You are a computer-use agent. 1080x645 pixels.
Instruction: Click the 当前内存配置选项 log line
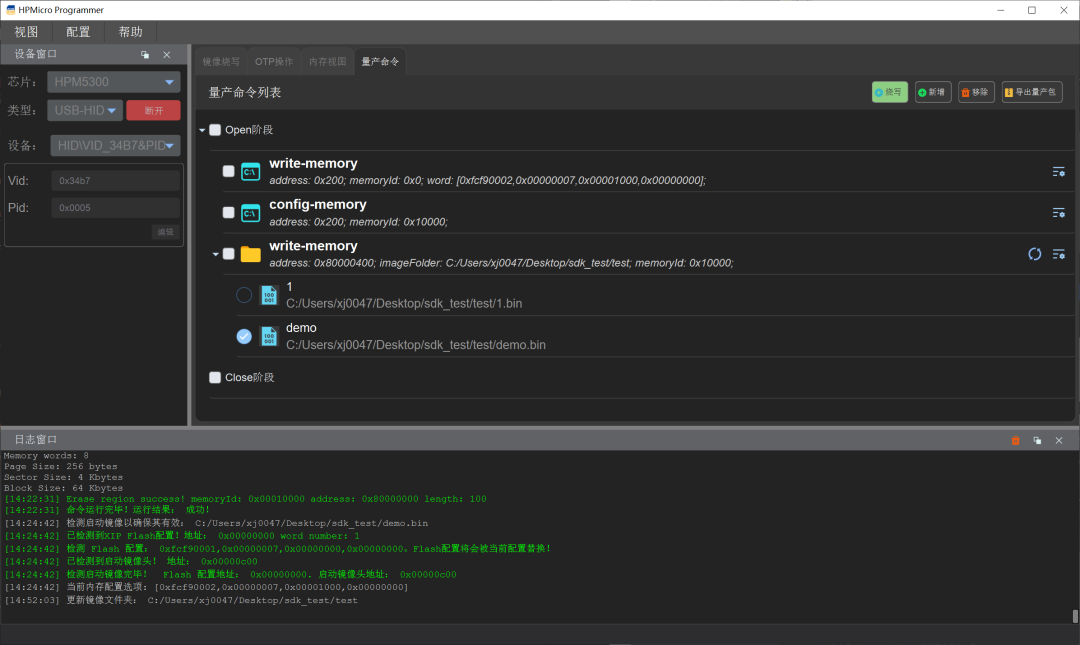(207, 587)
